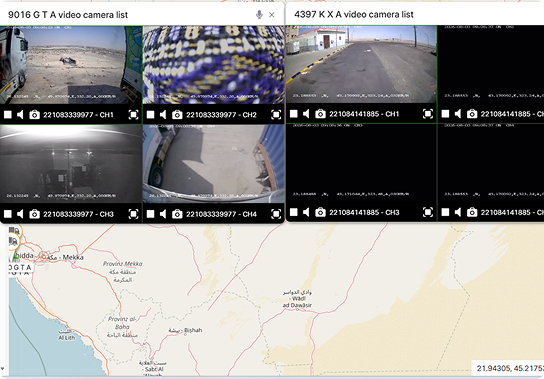
Task: Click the G T A vehicle label on map
Action: tap(20, 268)
